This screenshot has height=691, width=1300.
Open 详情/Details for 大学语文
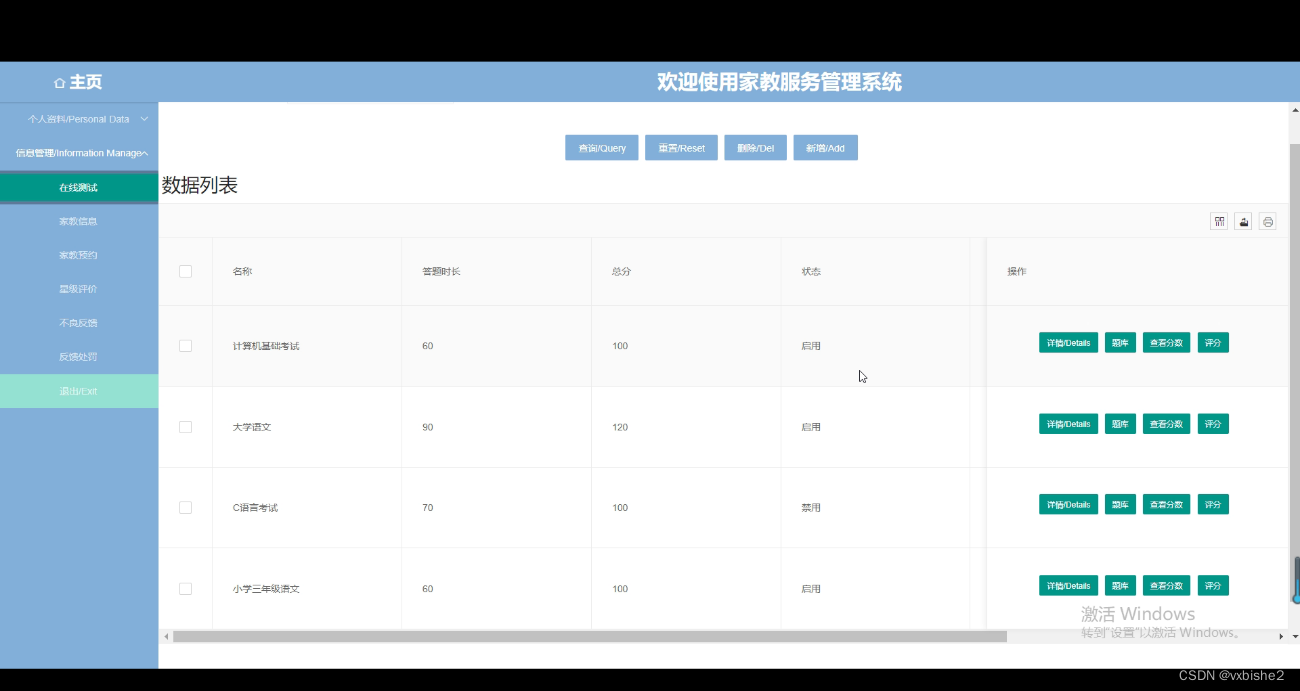pyautogui.click(x=1068, y=424)
